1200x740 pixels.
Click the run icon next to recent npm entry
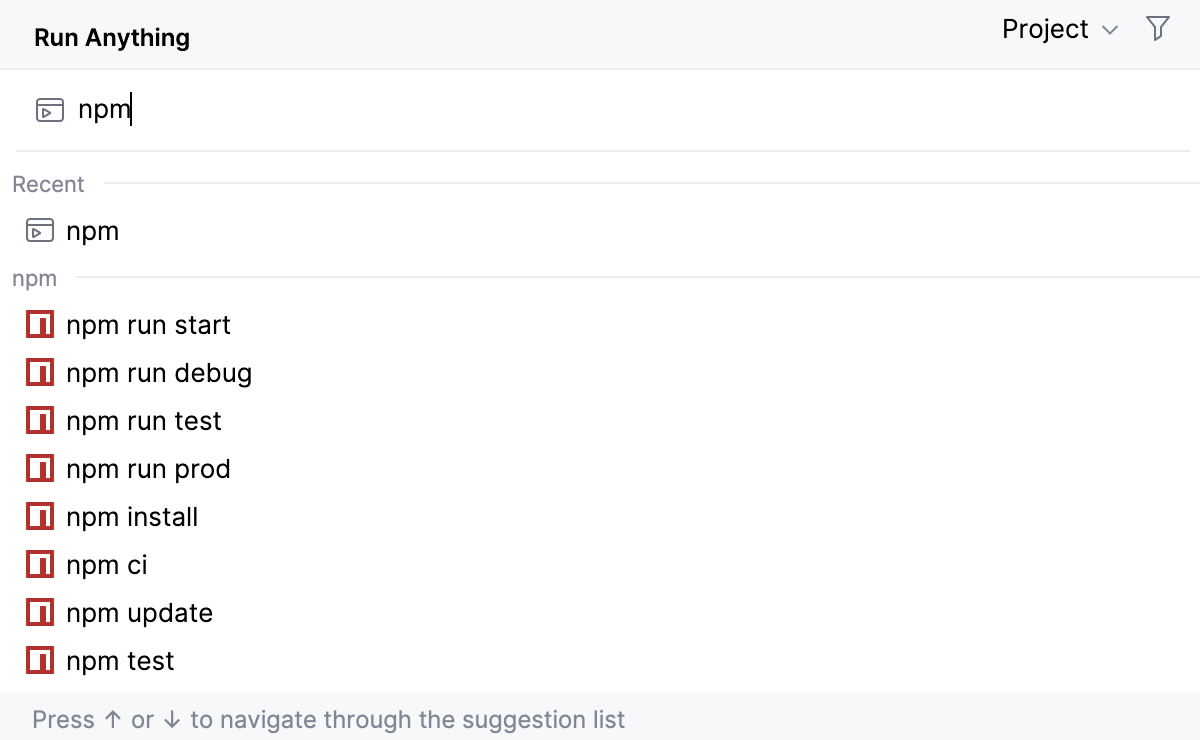click(x=40, y=230)
